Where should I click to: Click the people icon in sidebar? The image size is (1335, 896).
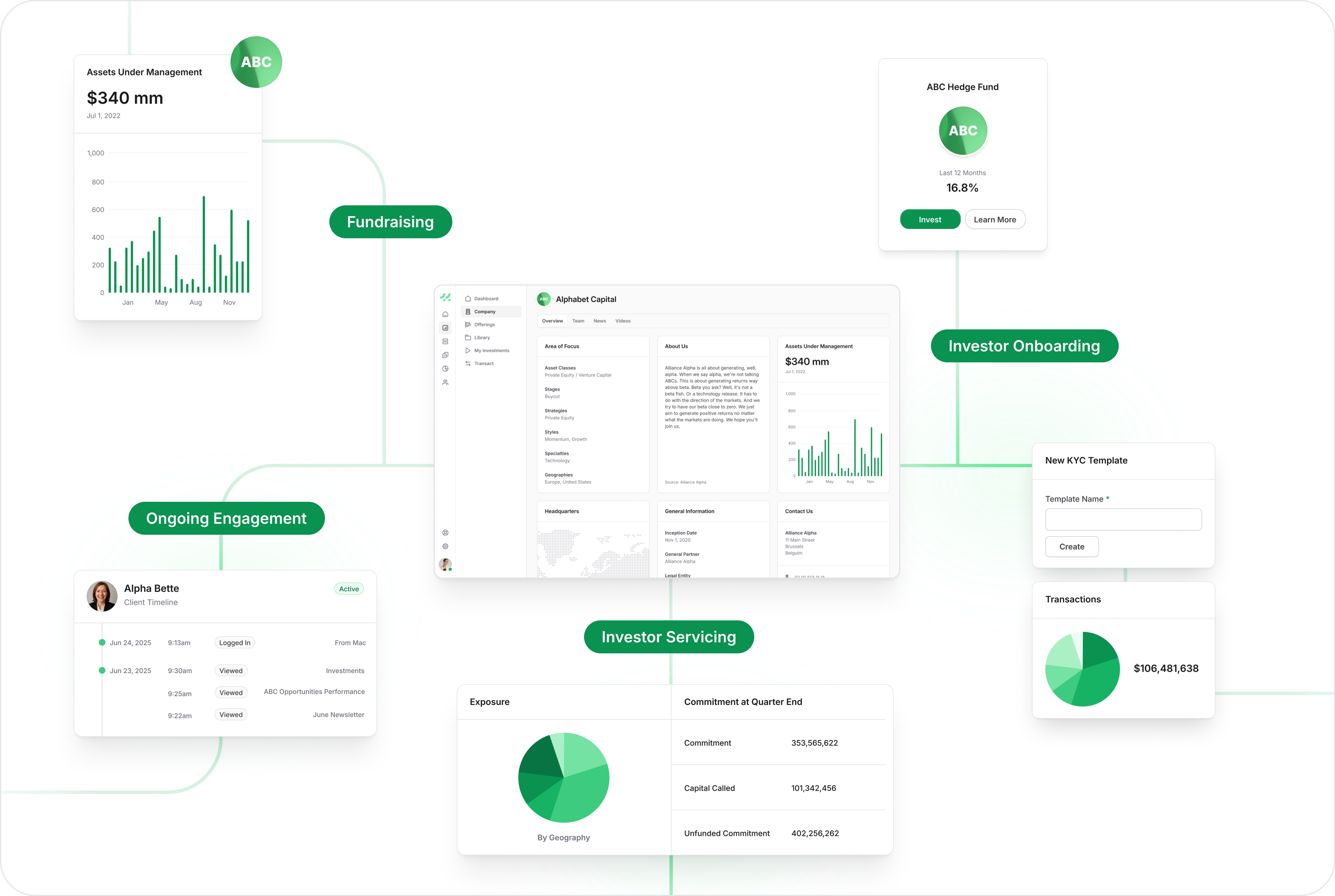[x=445, y=382]
